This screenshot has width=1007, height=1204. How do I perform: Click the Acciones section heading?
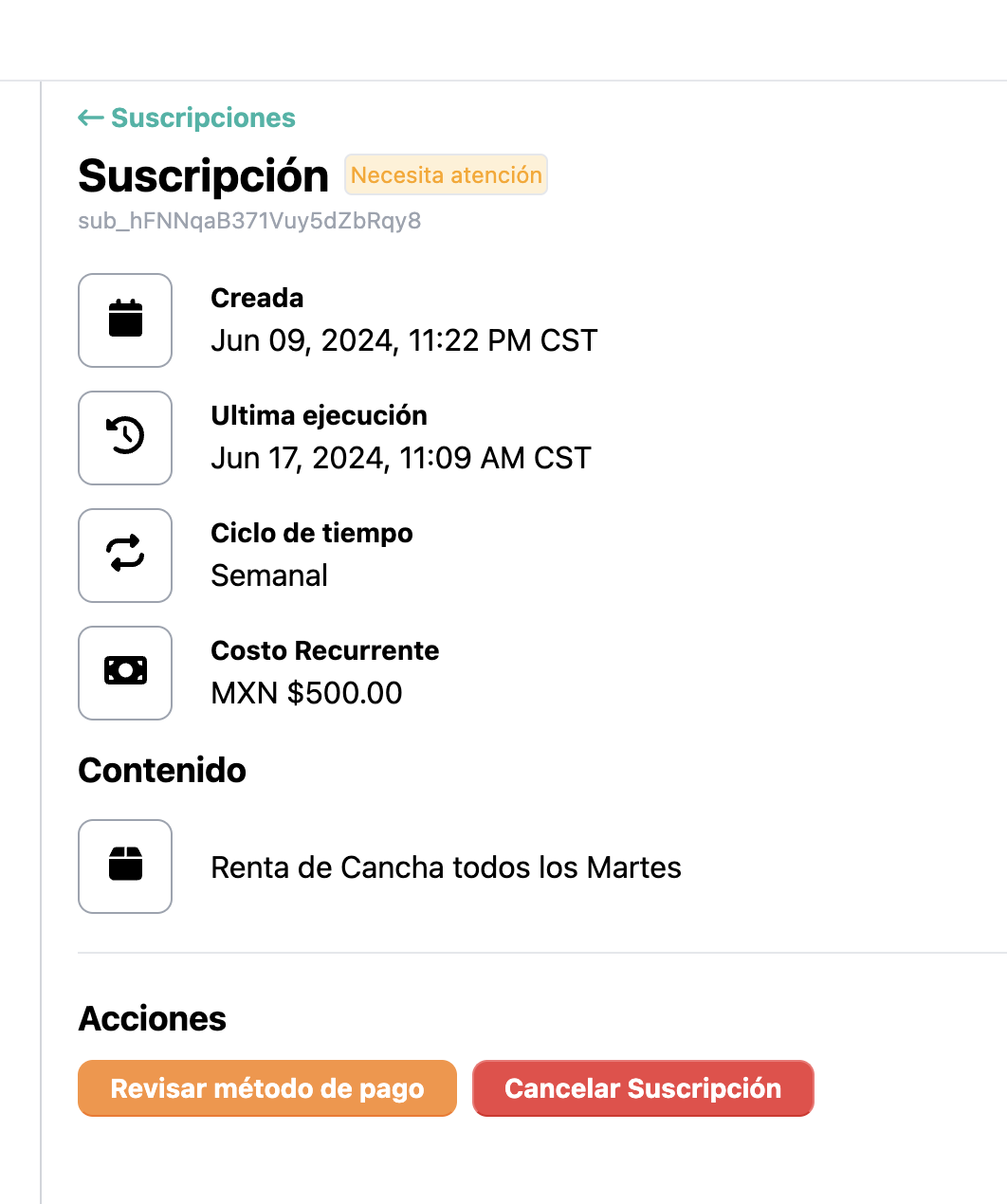point(152,1019)
